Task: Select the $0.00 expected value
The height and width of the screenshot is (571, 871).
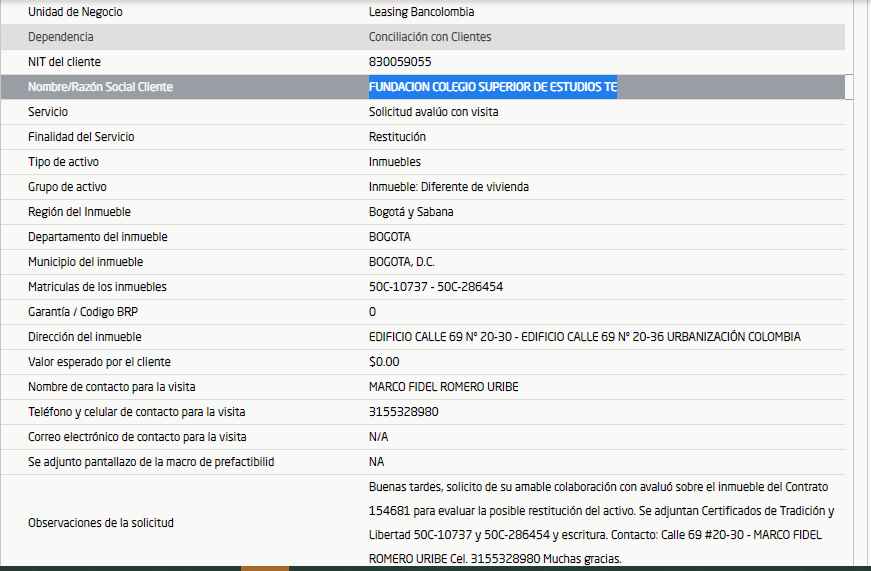Action: tap(384, 362)
